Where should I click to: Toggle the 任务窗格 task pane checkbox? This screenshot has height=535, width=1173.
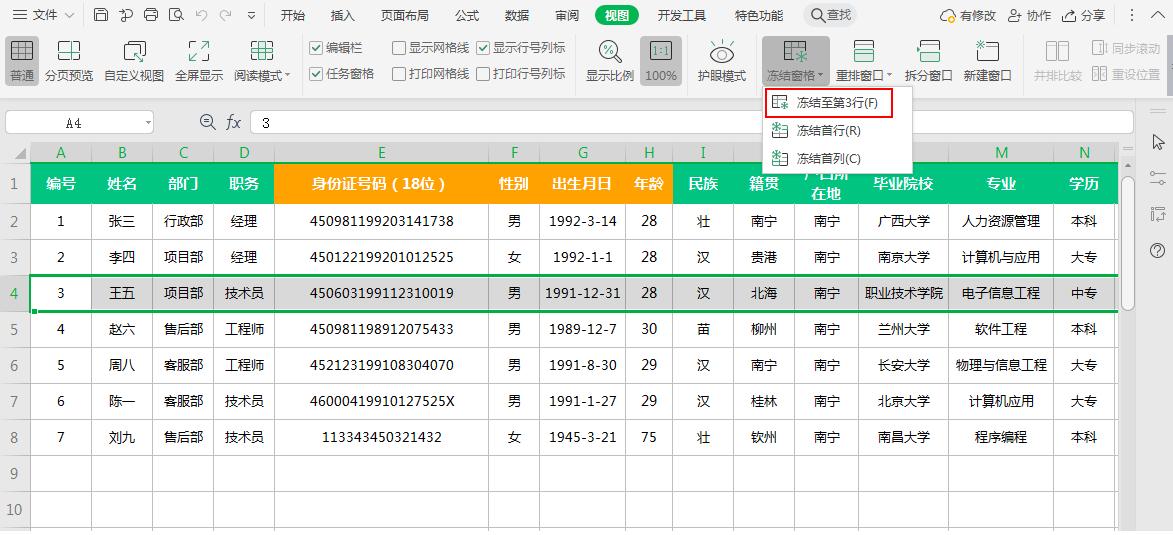[x=316, y=74]
